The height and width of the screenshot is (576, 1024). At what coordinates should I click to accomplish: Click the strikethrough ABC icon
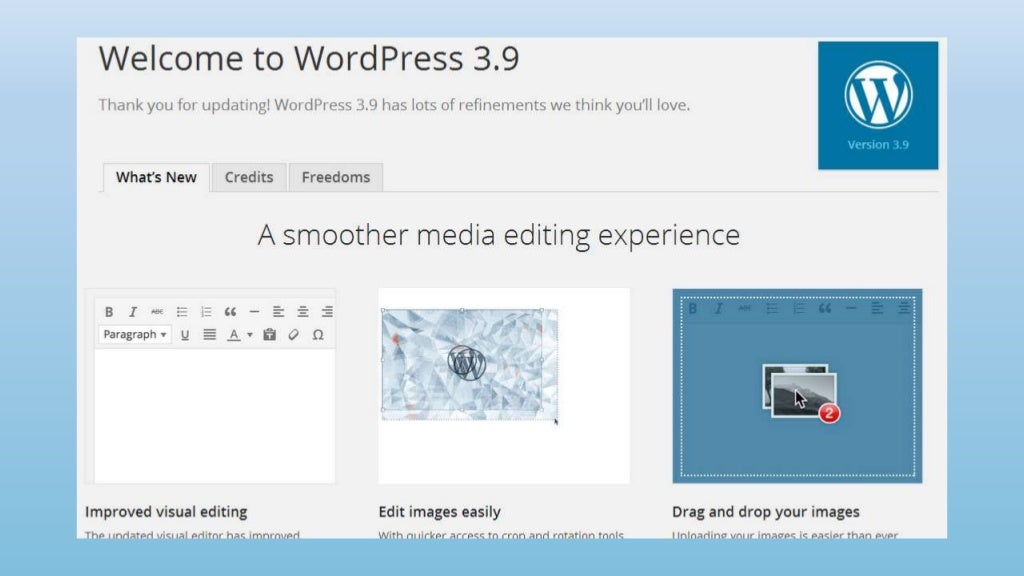point(157,312)
